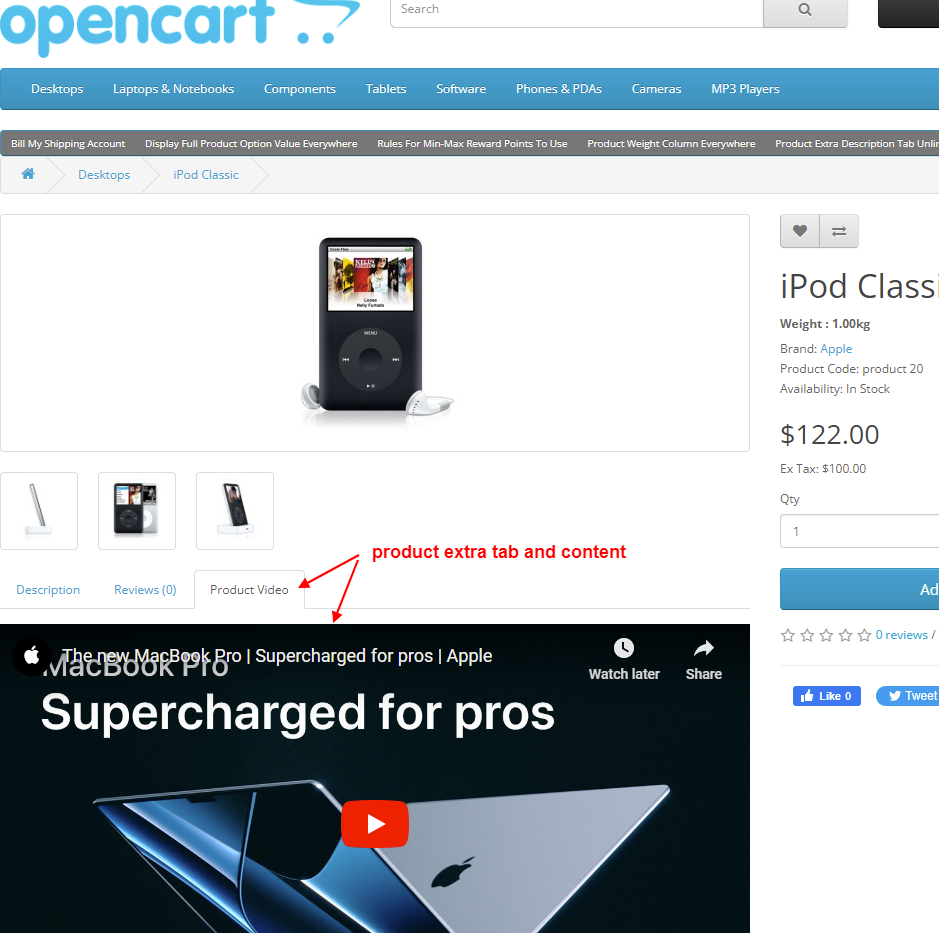Add iPod Classic to wish list heart
Image resolution: width=939 pixels, height=933 pixels.
point(799,231)
